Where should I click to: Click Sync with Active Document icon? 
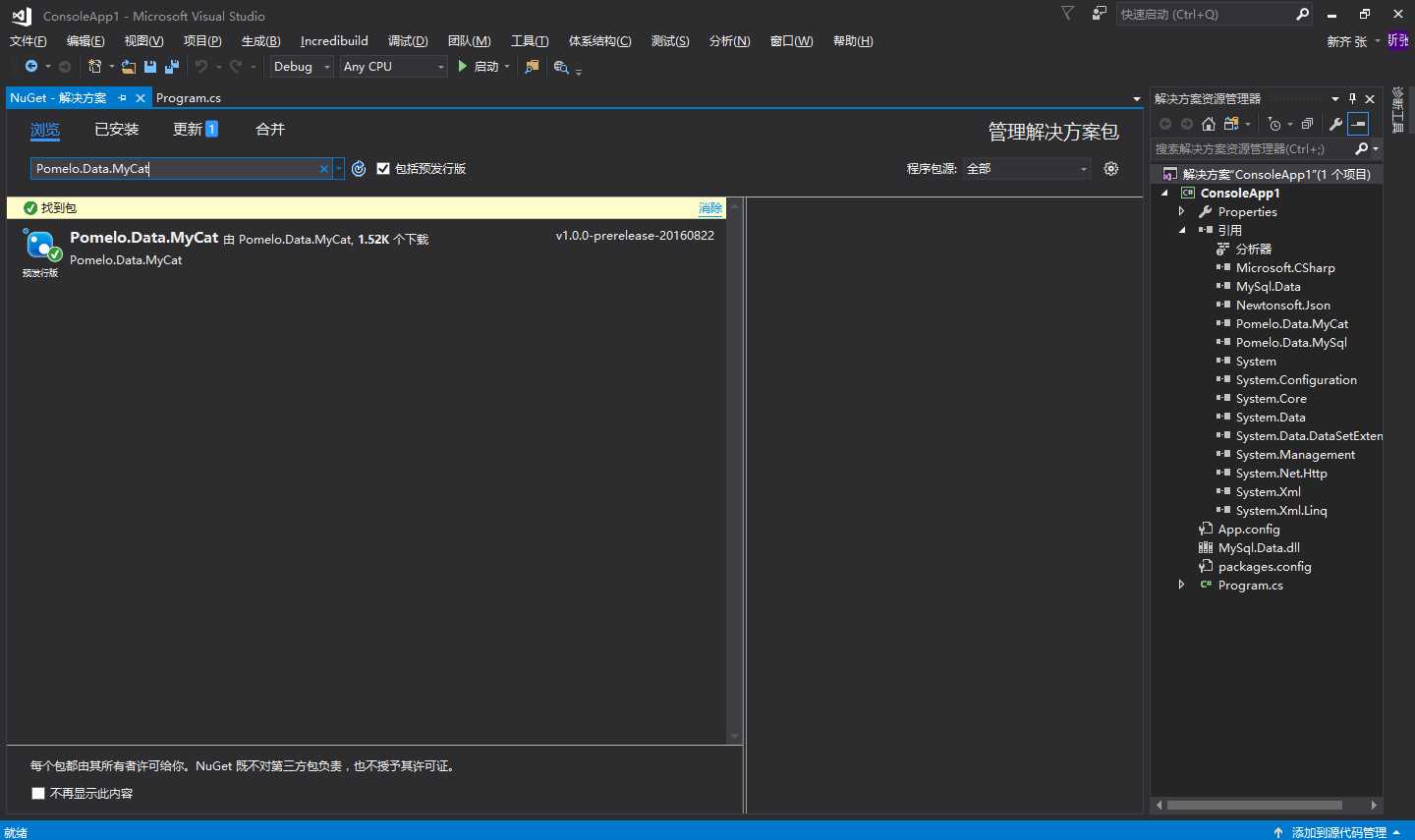tap(1231, 124)
